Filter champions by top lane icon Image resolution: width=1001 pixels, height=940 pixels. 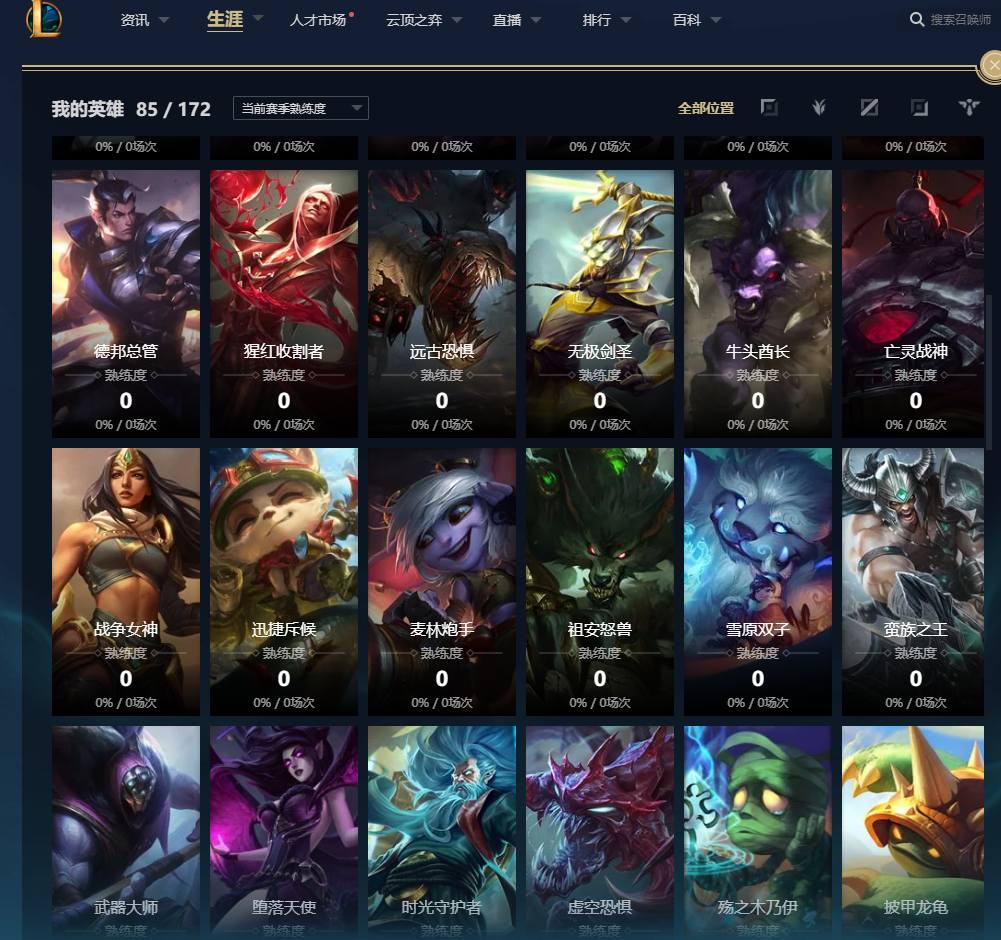[x=769, y=108]
